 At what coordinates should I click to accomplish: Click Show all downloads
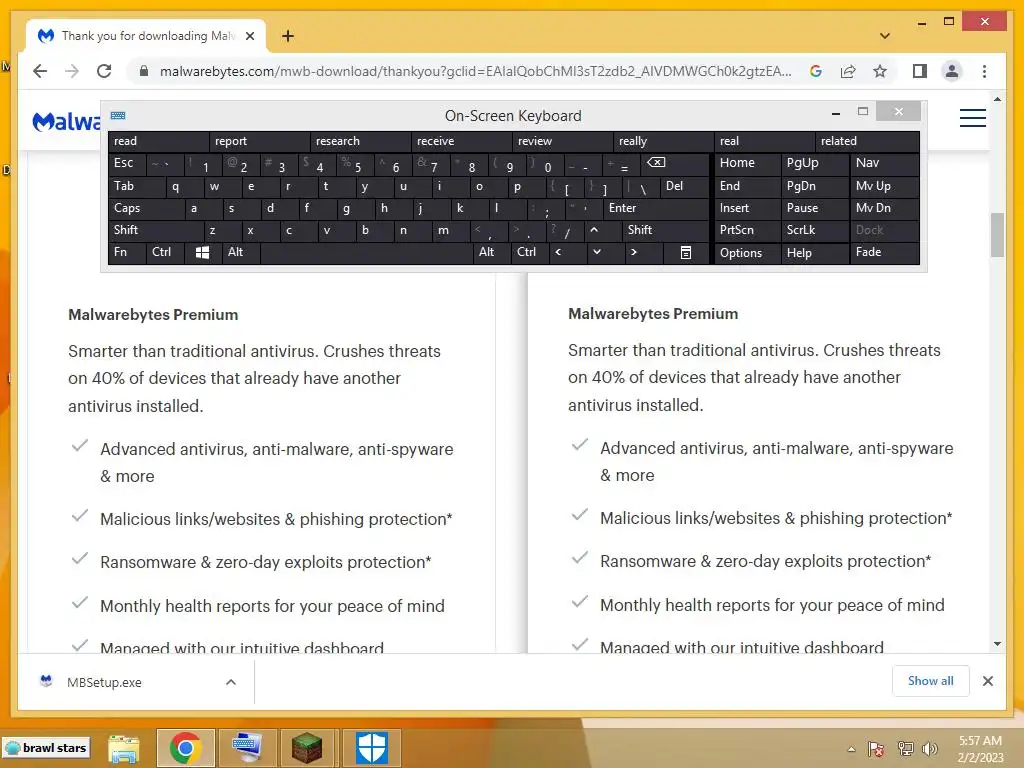930,681
